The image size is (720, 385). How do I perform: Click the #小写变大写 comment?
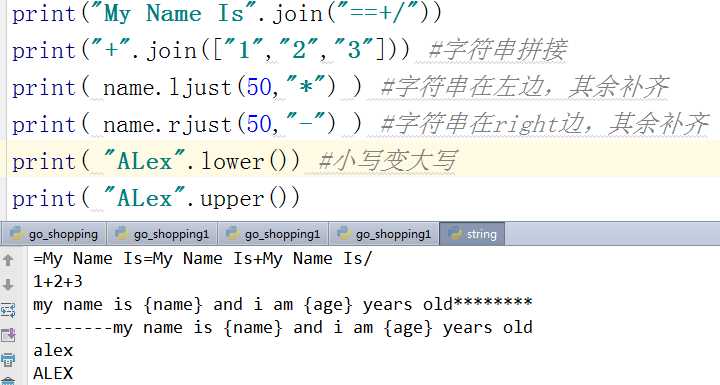tap(387, 162)
